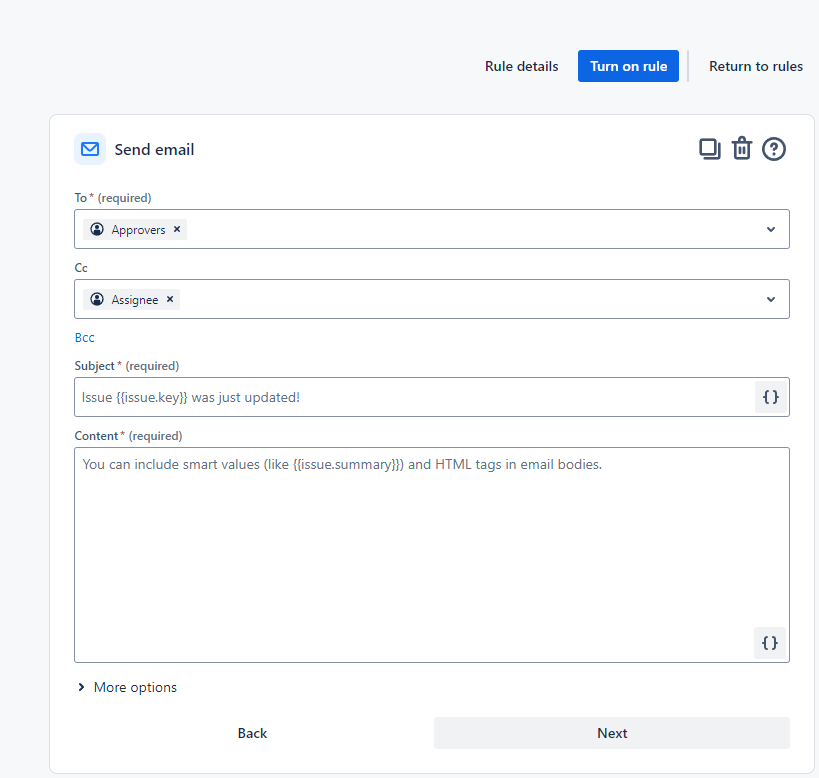
Task: Remove Approvers from the To field
Action: [177, 229]
